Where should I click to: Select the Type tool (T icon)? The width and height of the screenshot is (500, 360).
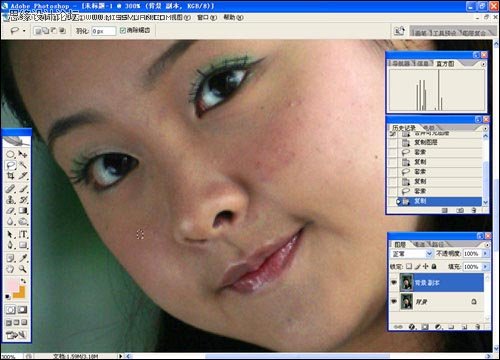click(23, 234)
